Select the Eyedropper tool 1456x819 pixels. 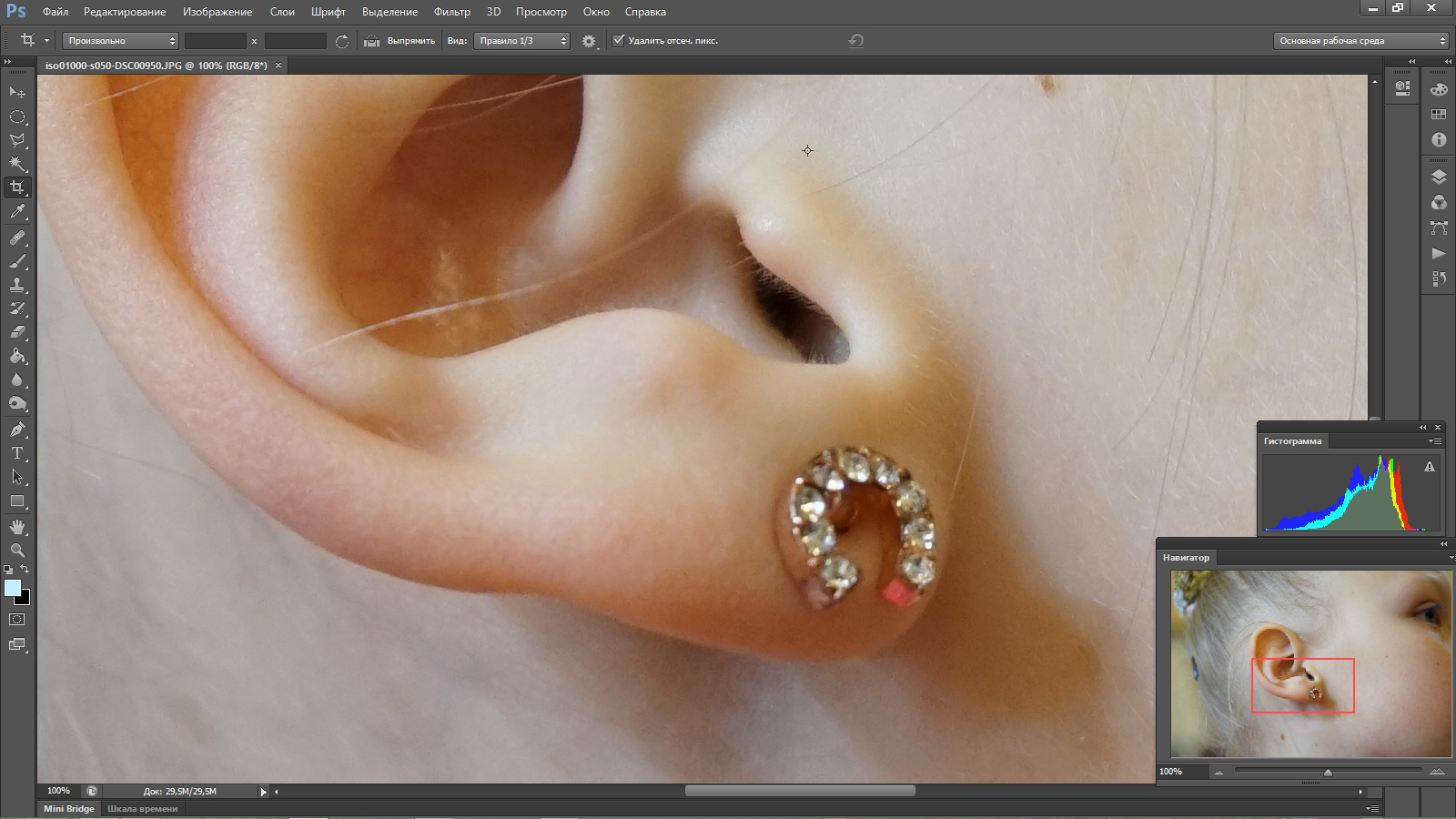point(17,212)
